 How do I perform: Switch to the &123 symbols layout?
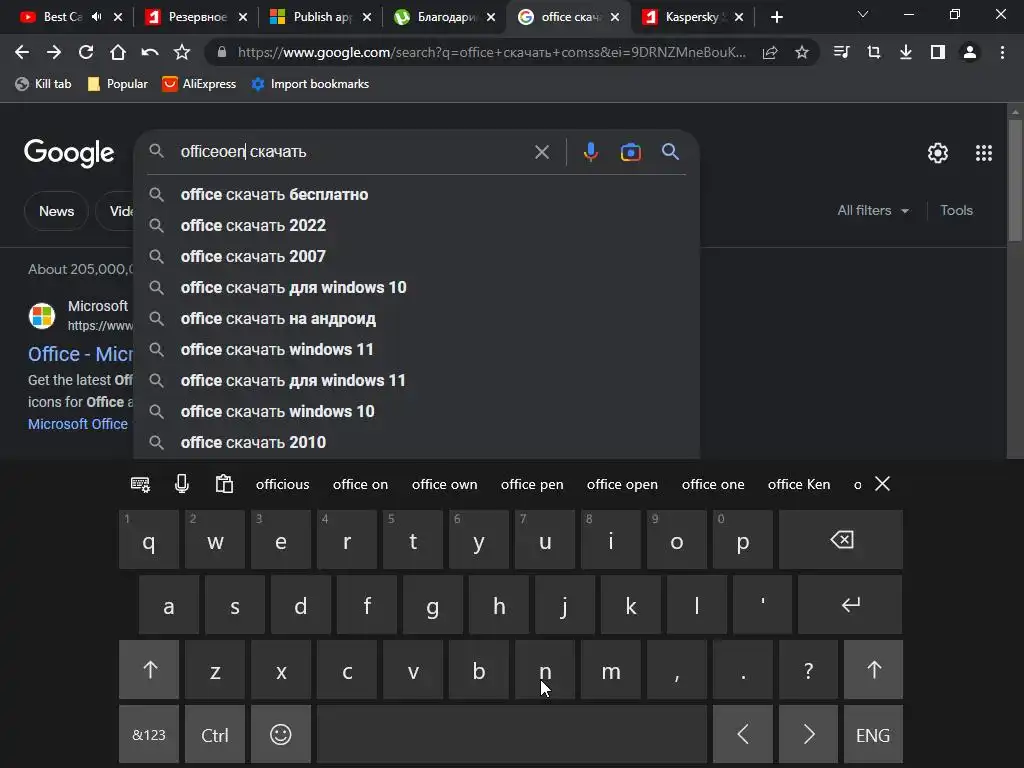149,735
